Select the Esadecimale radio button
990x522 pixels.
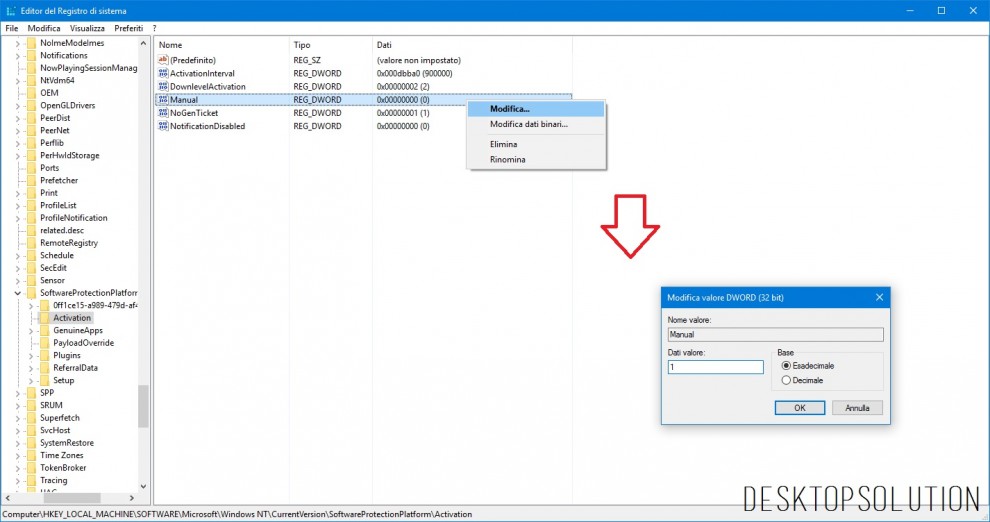pos(786,366)
